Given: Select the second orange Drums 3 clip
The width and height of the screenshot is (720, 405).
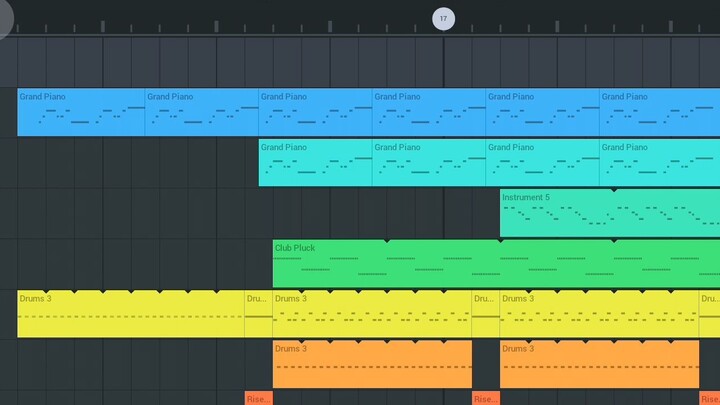Looking at the screenshot, I should click(598, 364).
